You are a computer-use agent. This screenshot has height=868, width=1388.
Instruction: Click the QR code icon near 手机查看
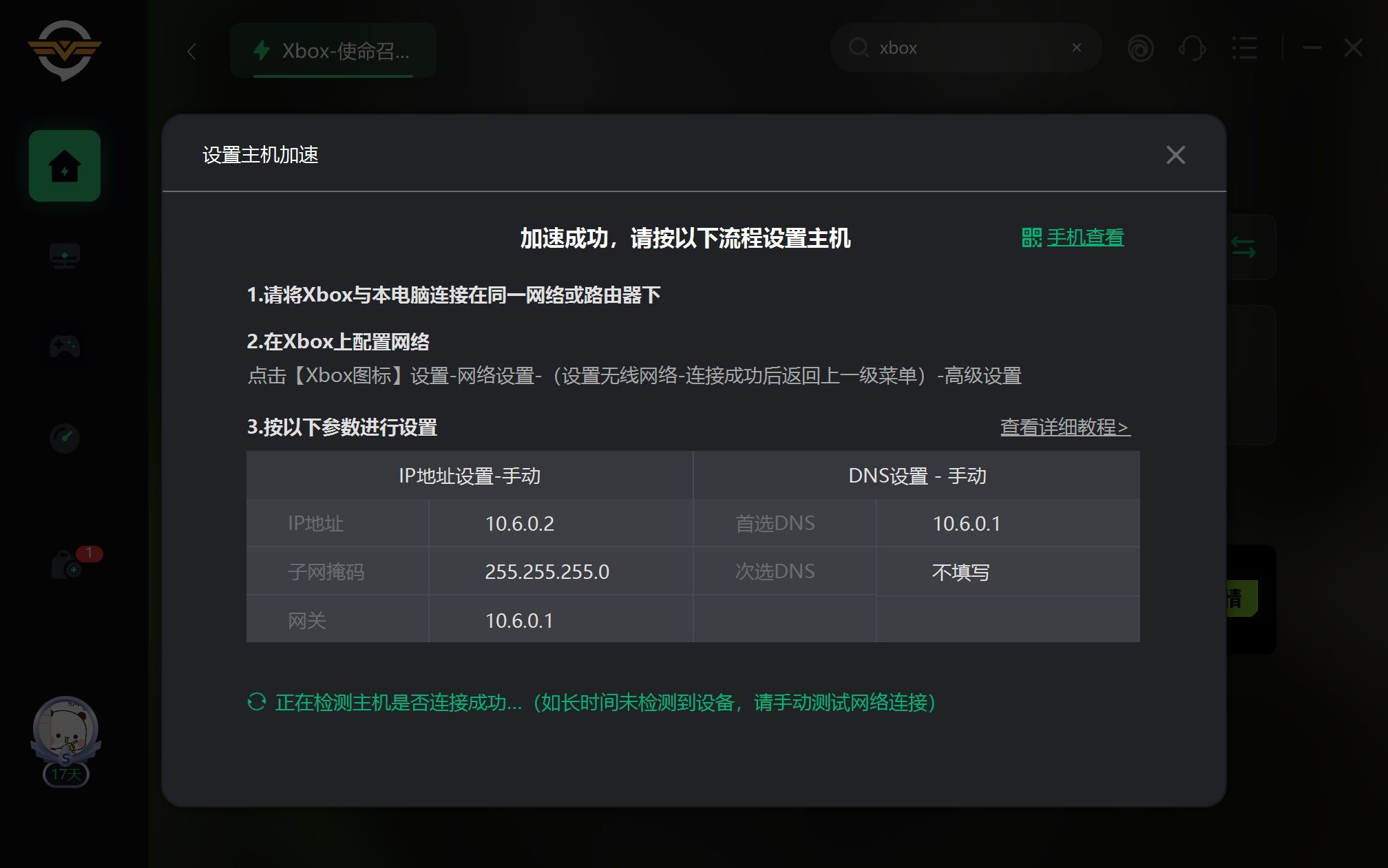[1031, 237]
